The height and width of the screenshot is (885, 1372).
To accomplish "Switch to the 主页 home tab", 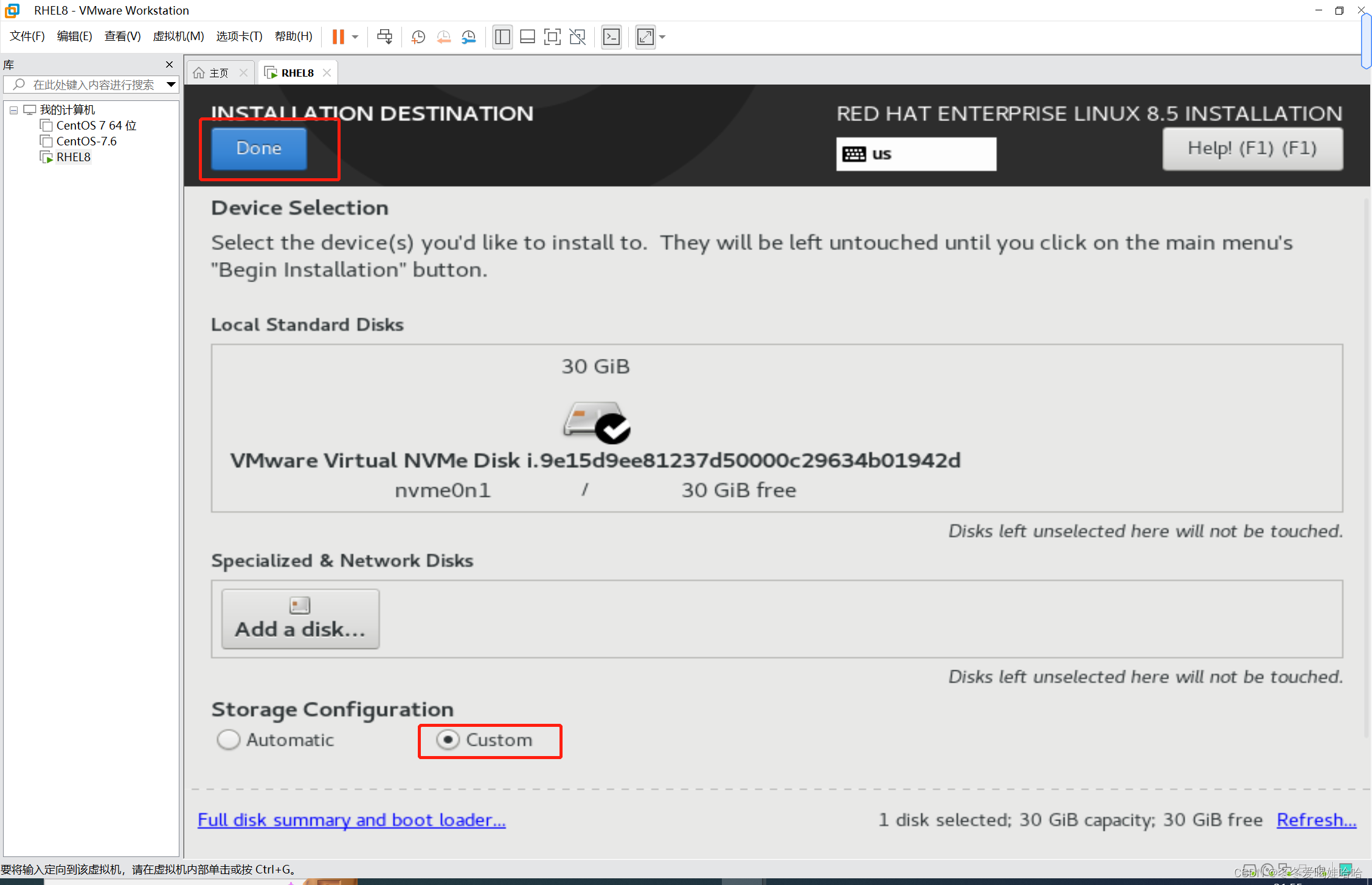I will click(218, 73).
